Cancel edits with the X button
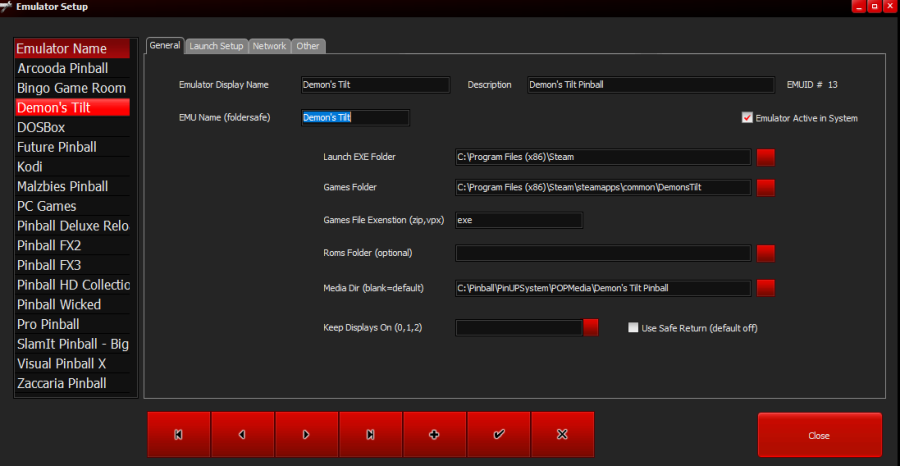The width and height of the screenshot is (900, 466). (x=562, y=435)
